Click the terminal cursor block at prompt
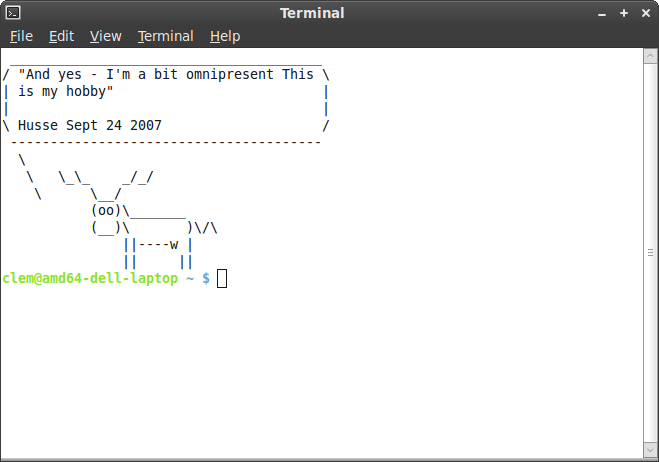The height and width of the screenshot is (462, 659). (222, 278)
